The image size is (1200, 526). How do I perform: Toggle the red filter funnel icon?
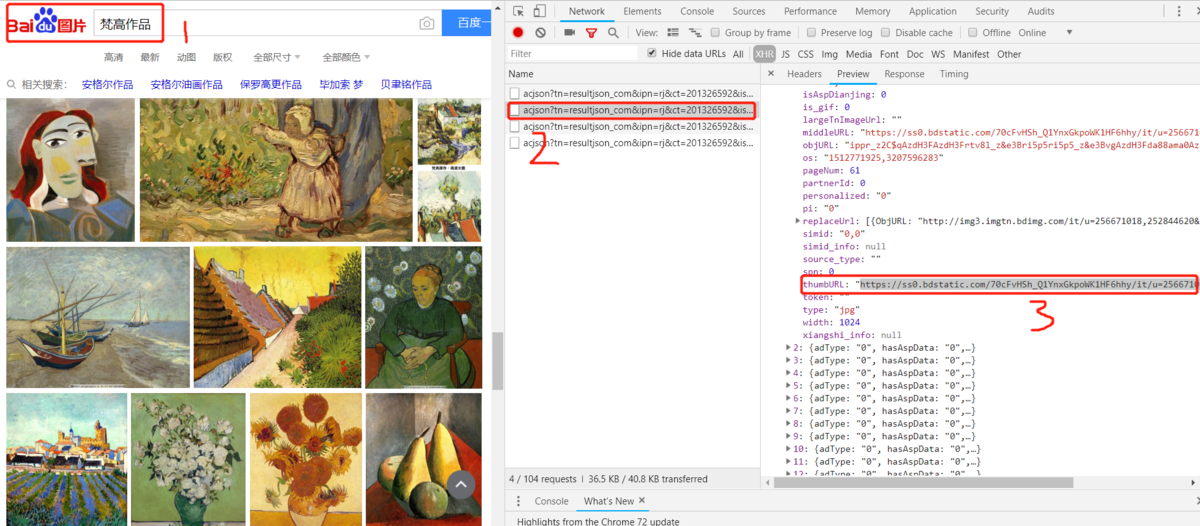pos(591,32)
